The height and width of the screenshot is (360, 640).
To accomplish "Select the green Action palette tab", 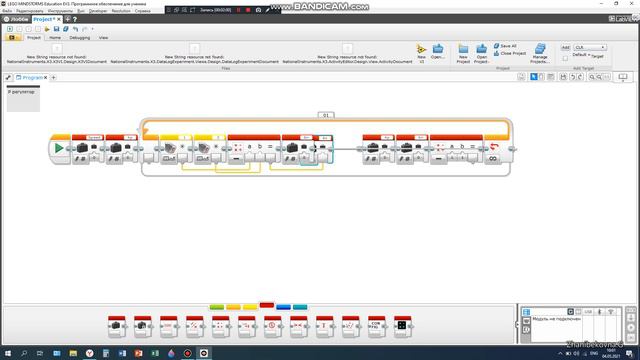I will coord(217,307).
